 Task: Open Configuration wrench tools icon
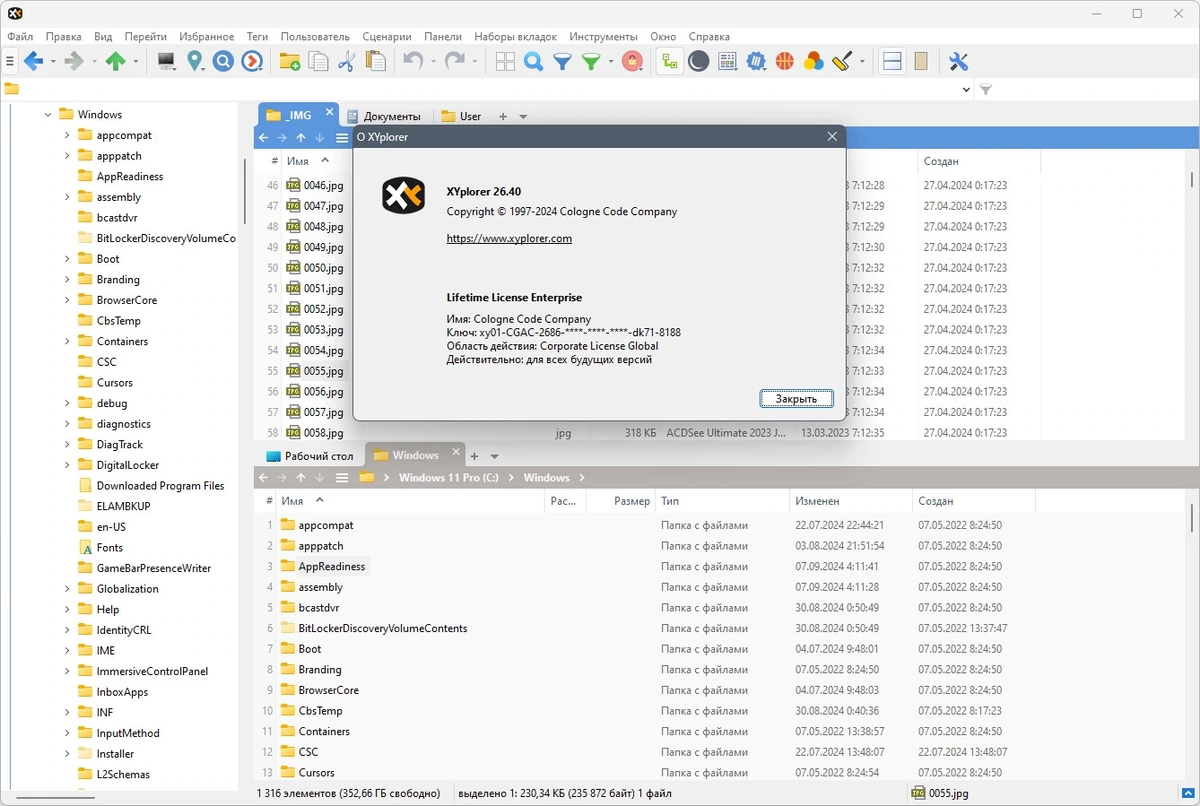tap(958, 62)
